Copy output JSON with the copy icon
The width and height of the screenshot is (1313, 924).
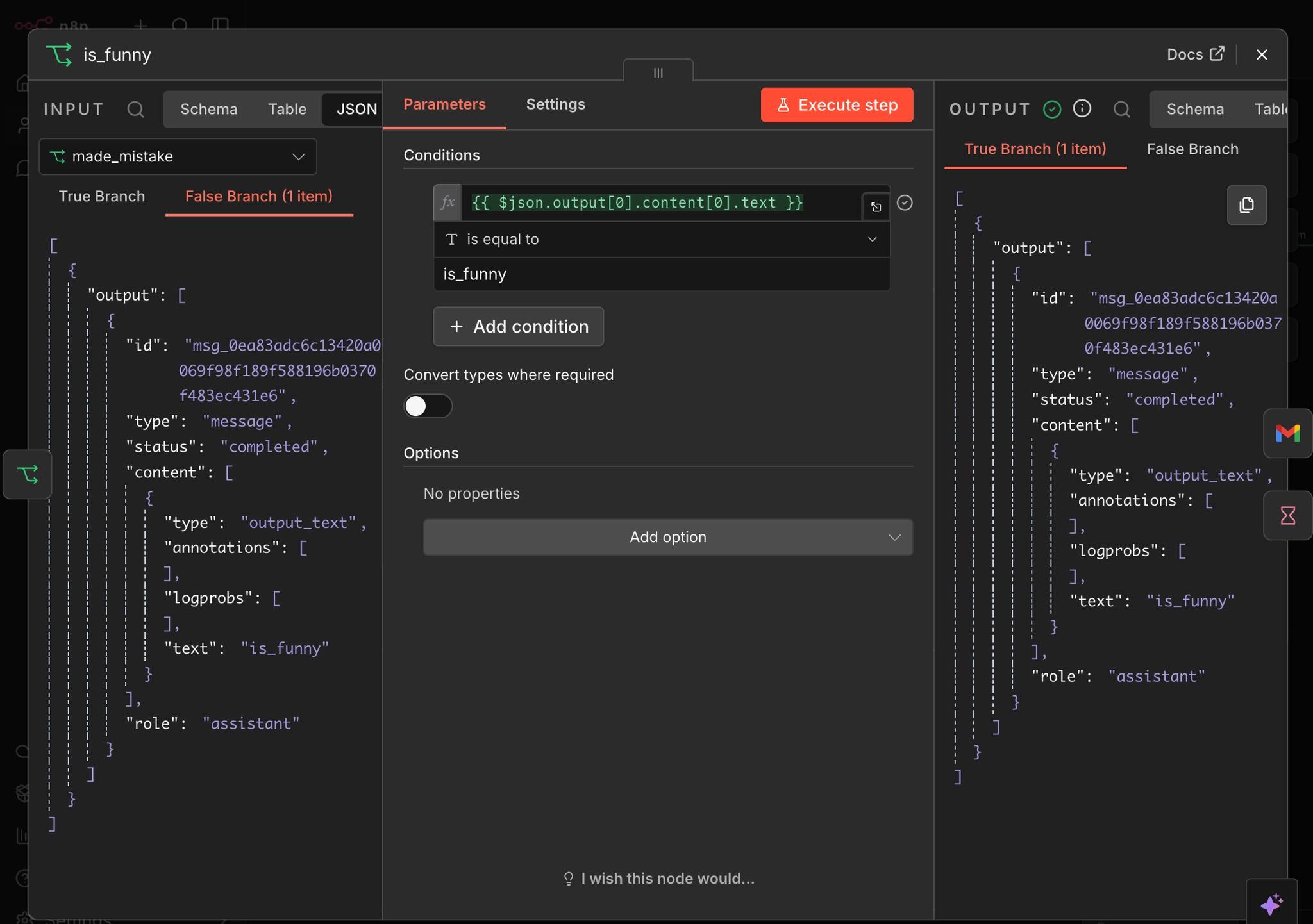click(x=1246, y=205)
